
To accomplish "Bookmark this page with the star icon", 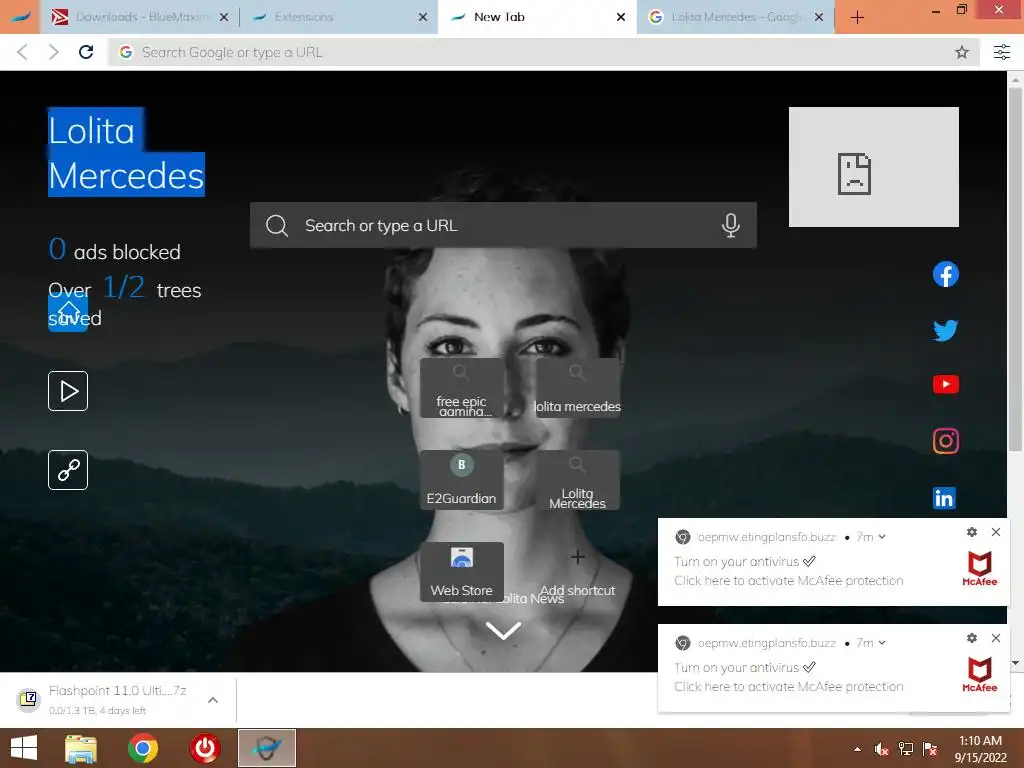I will 961,52.
